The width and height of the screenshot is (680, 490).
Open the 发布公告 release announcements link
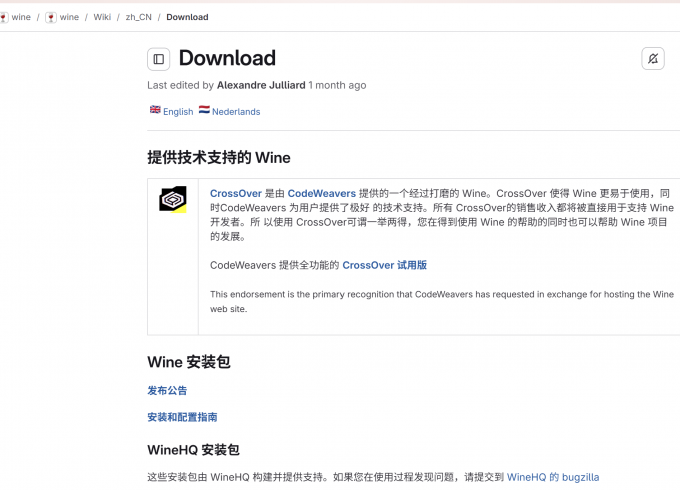click(167, 390)
